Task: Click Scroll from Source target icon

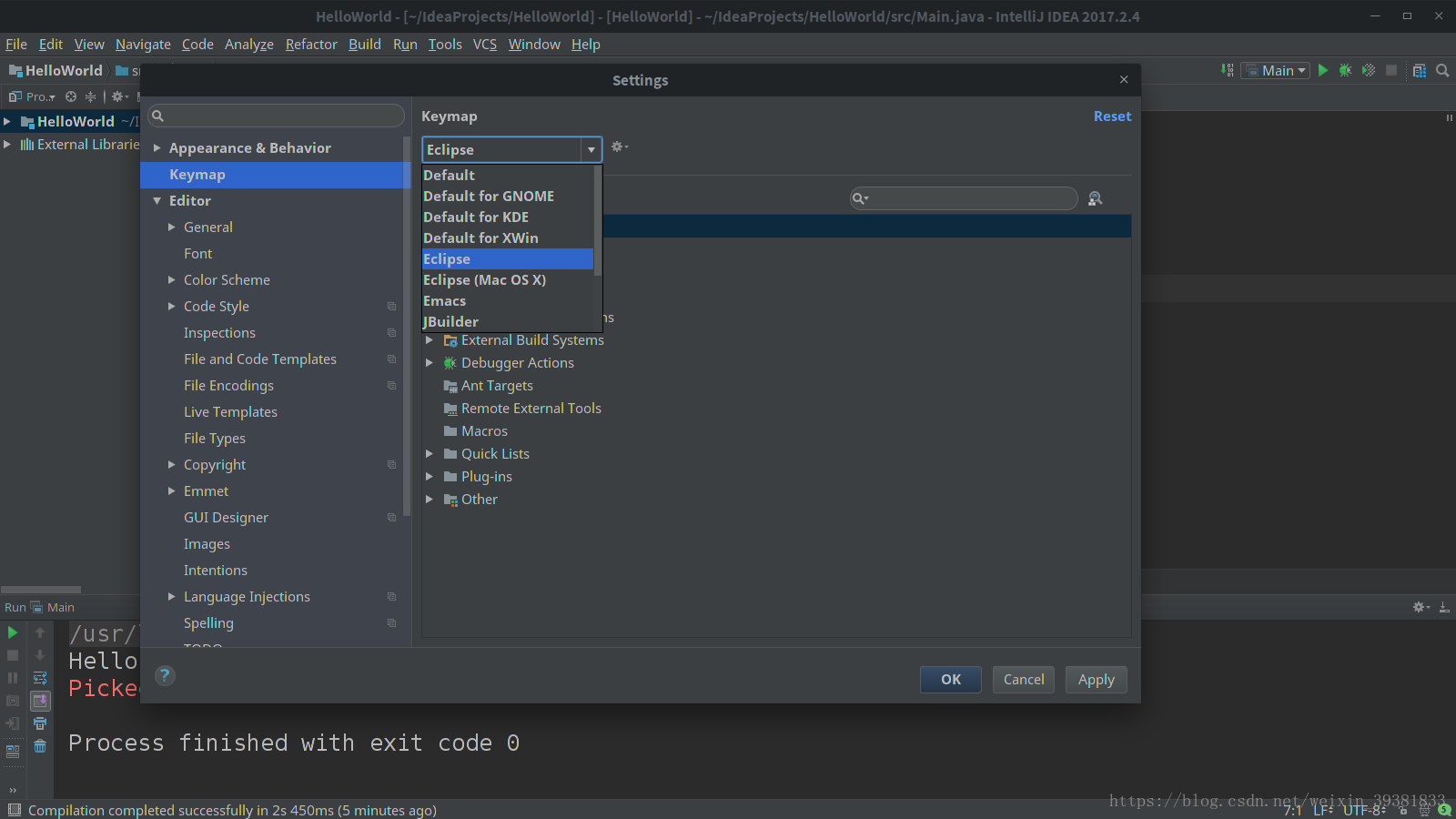Action: tap(71, 96)
